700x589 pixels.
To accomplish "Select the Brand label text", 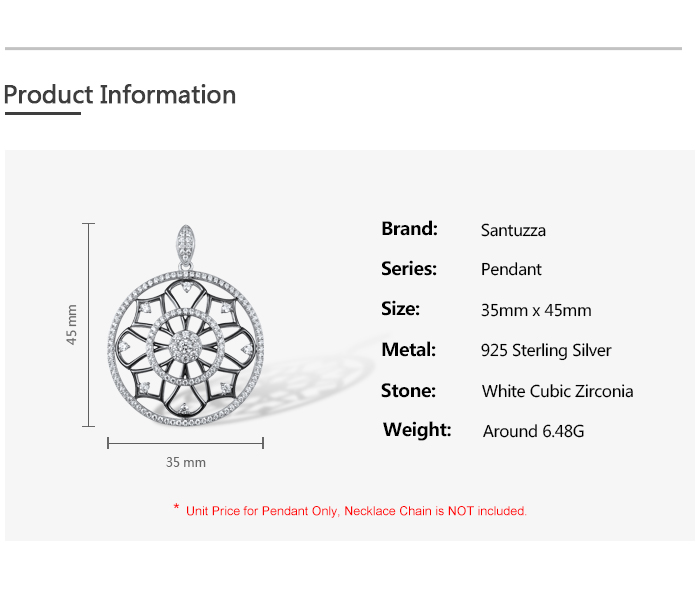I will [409, 229].
